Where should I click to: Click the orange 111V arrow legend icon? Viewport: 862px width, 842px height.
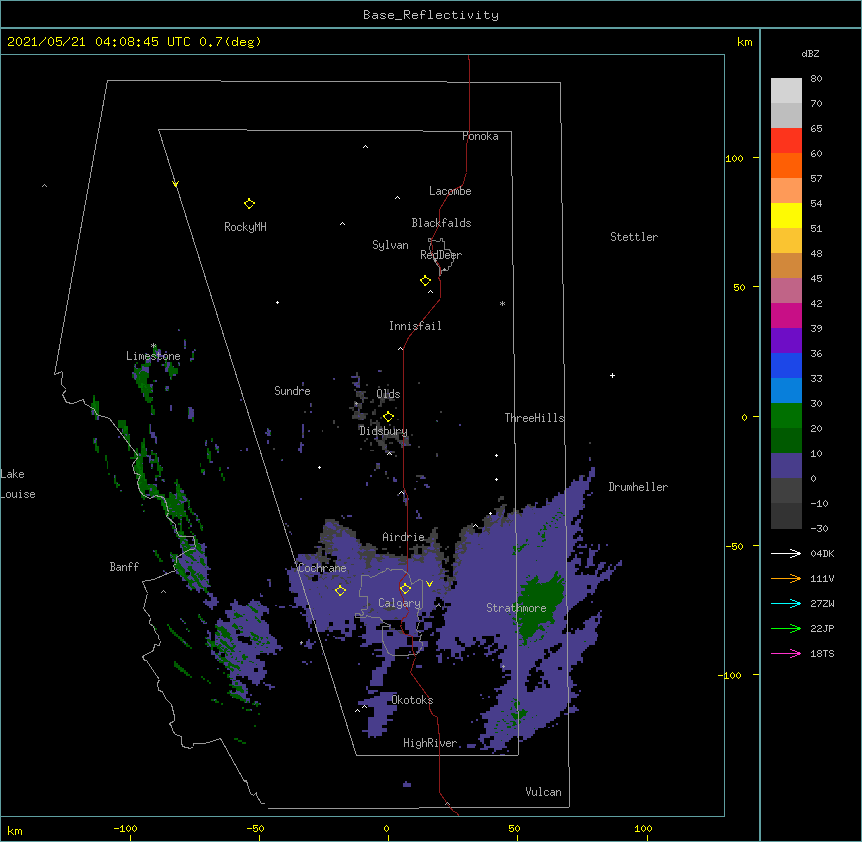786,578
